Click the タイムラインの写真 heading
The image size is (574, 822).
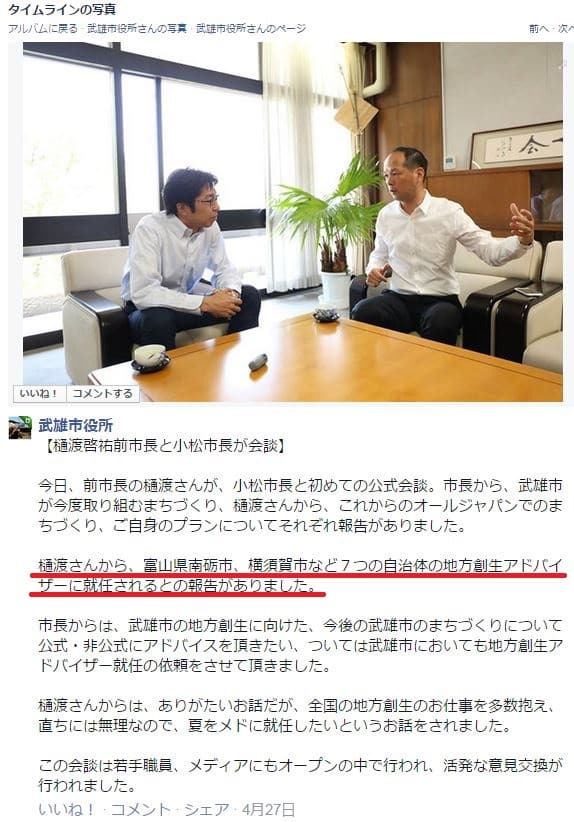[x=62, y=9]
